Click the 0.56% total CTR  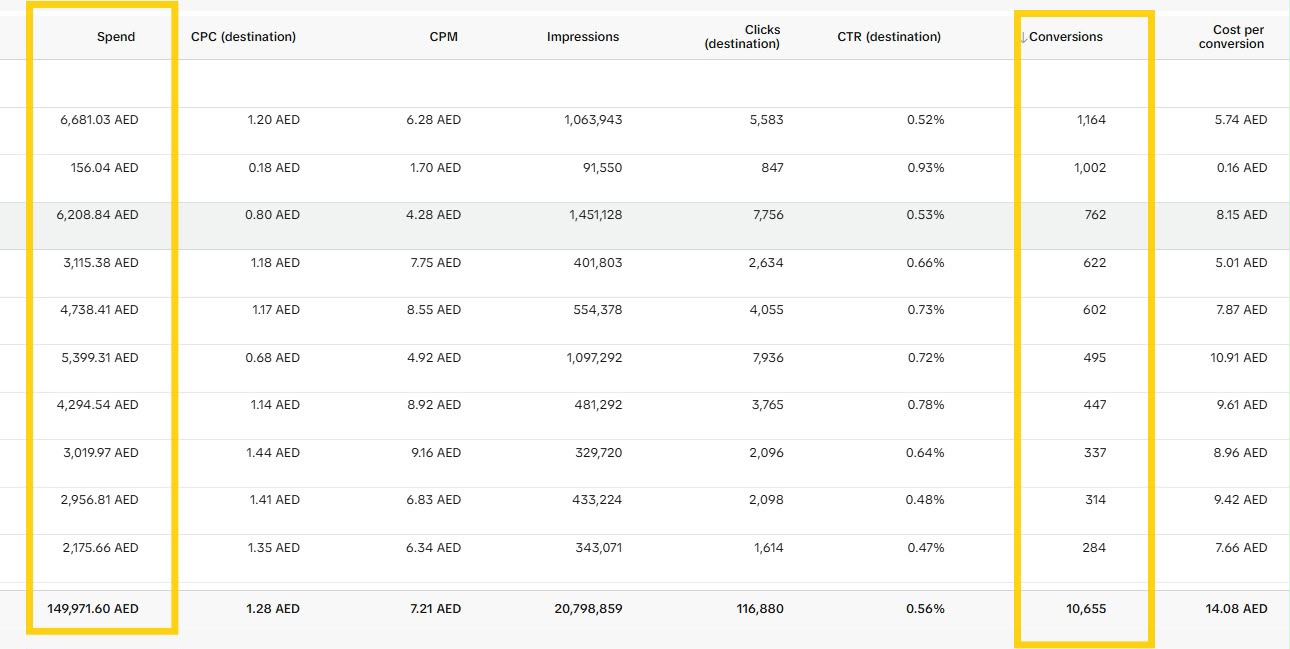tap(925, 609)
